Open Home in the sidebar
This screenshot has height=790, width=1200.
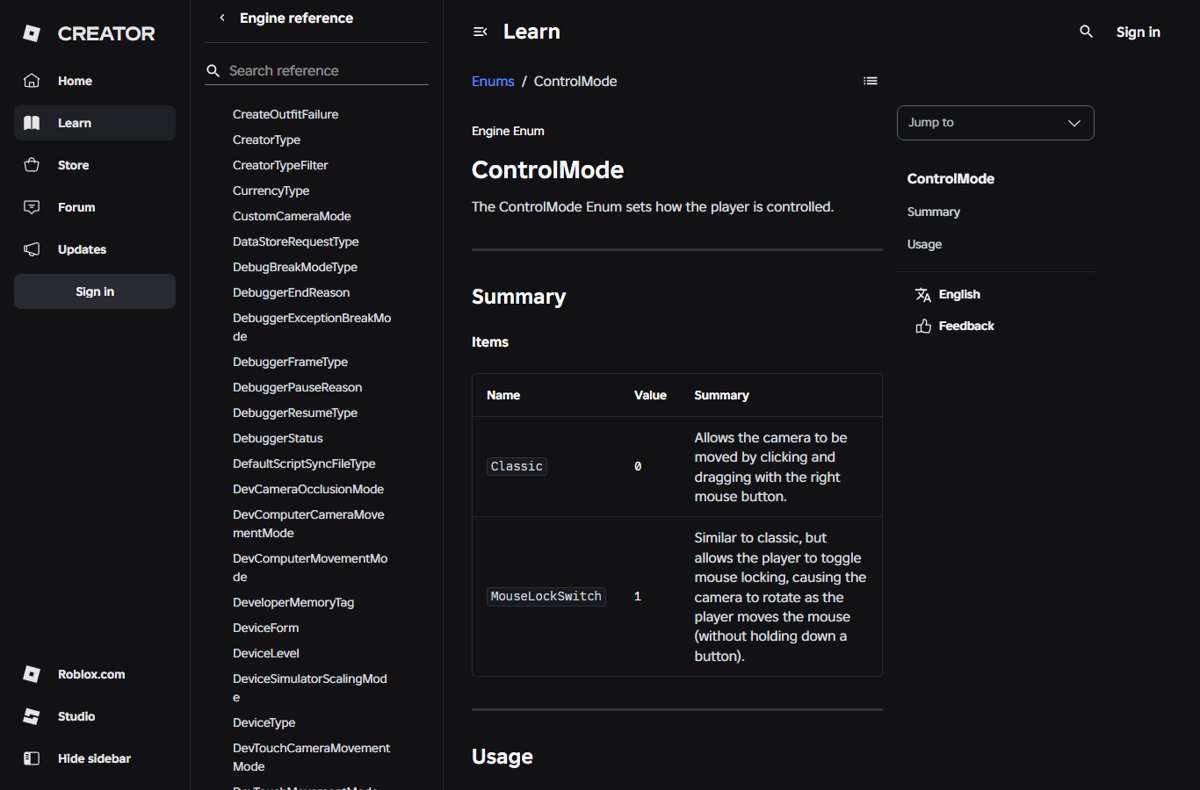pyautogui.click(x=95, y=81)
